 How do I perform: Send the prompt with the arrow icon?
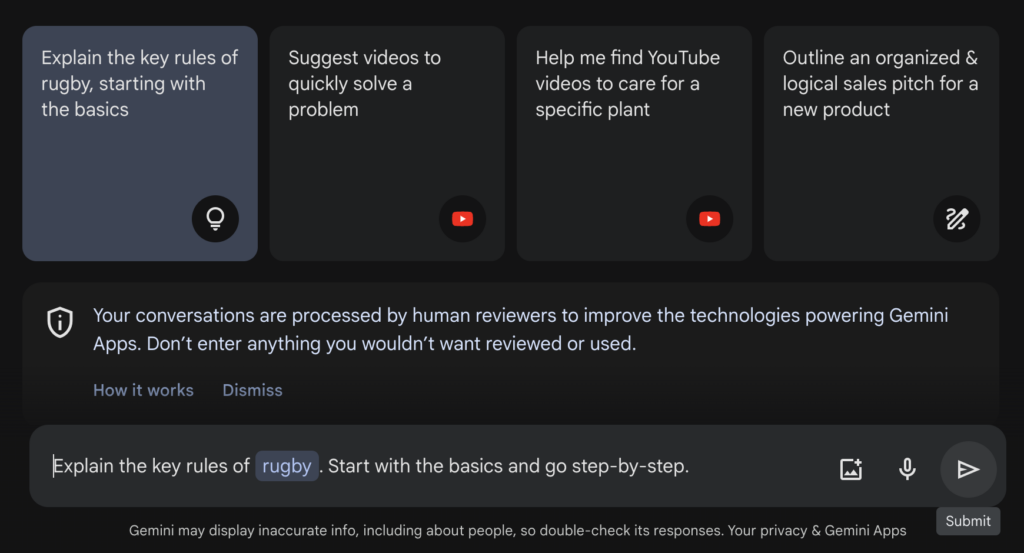[x=968, y=469]
